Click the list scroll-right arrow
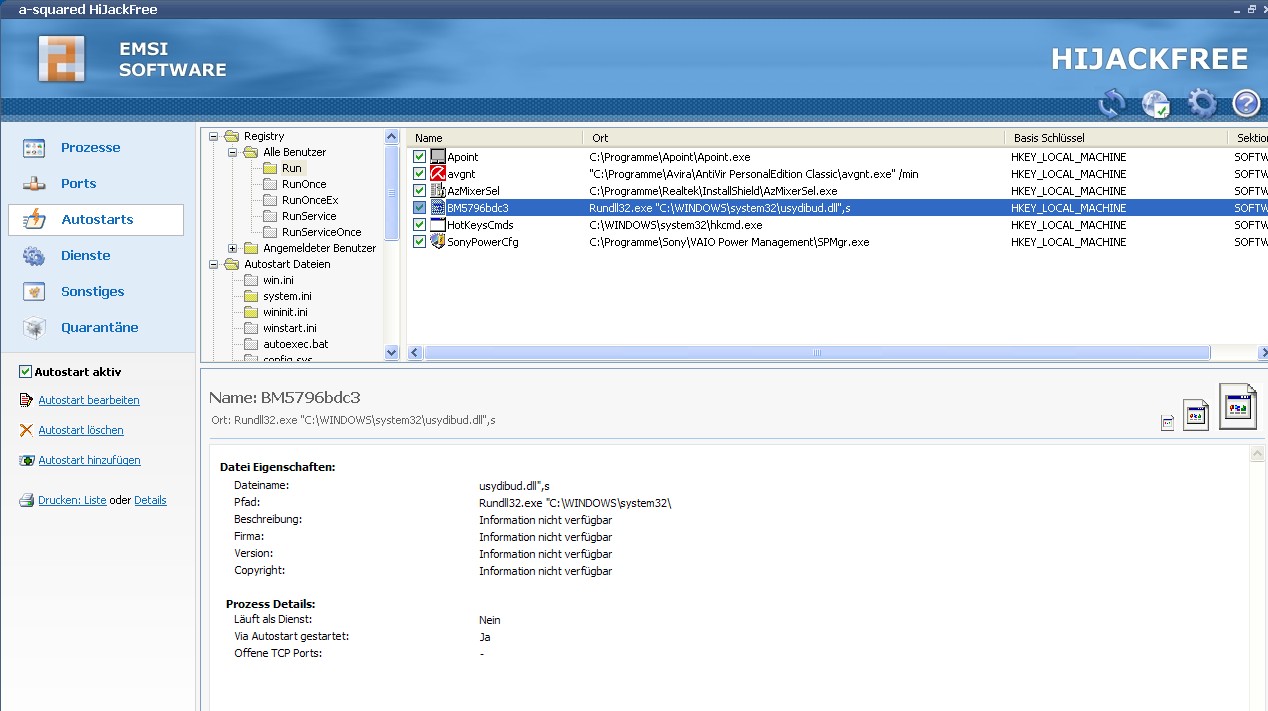Viewport: 1268px width, 711px height. [1263, 353]
